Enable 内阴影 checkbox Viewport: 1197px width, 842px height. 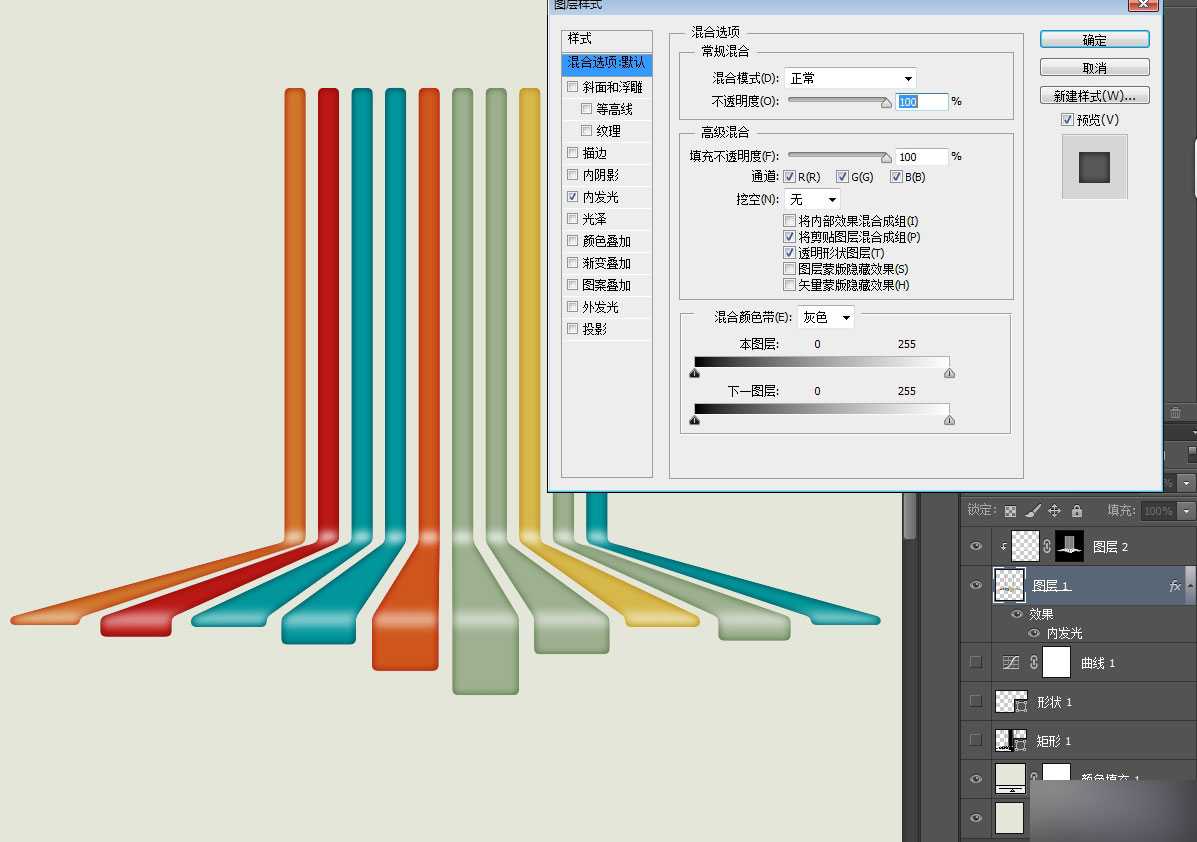point(573,175)
